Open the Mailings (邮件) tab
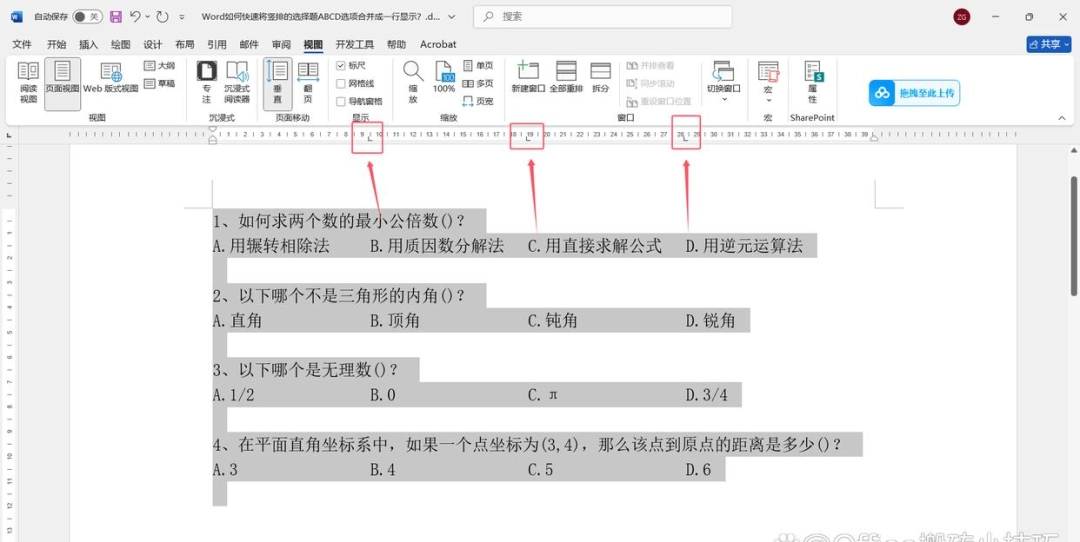Viewport: 1080px width, 542px height. (249, 44)
